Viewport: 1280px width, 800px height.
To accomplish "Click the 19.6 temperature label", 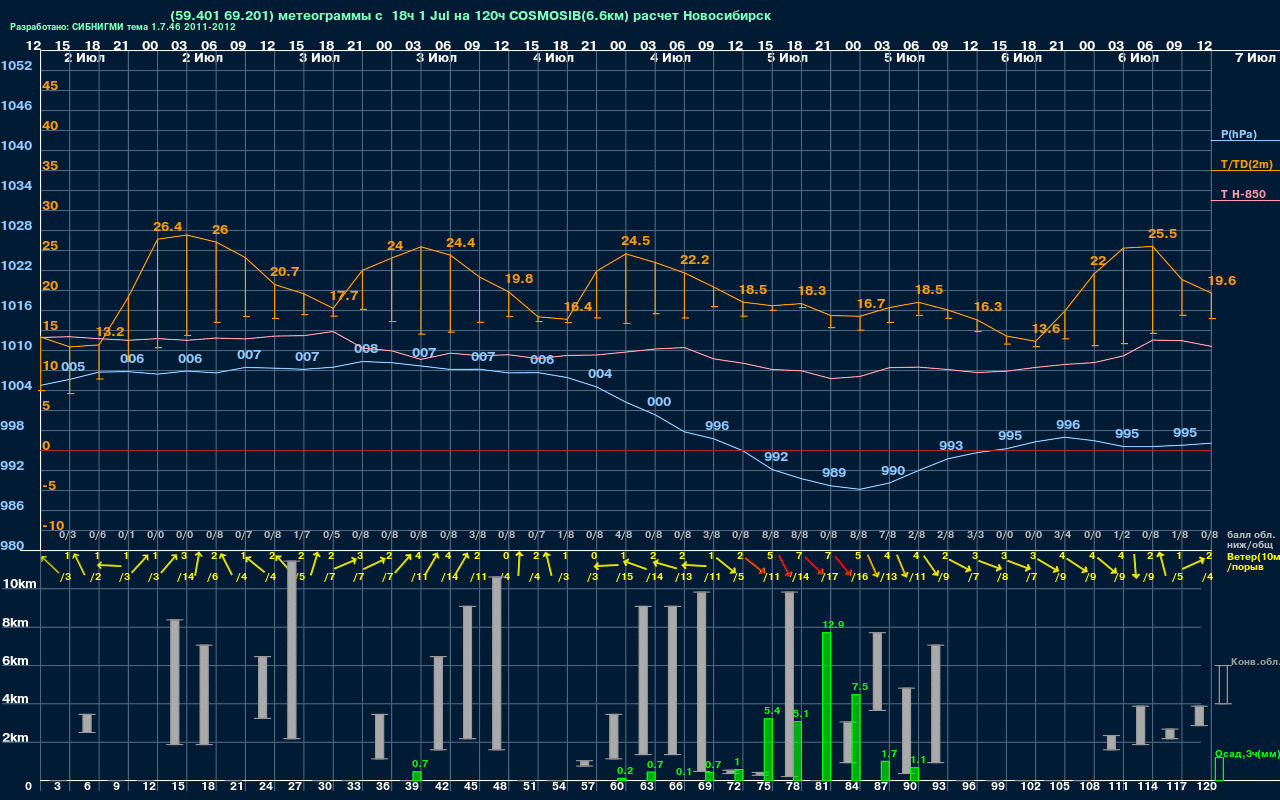I will pos(1222,281).
